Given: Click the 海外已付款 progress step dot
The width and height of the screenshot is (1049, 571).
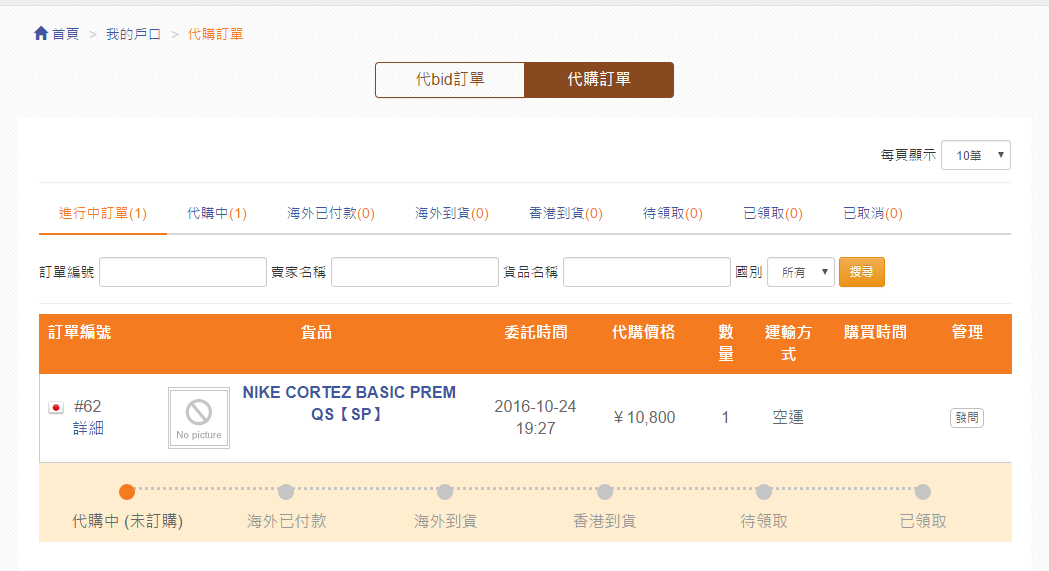Looking at the screenshot, I should point(286,492).
